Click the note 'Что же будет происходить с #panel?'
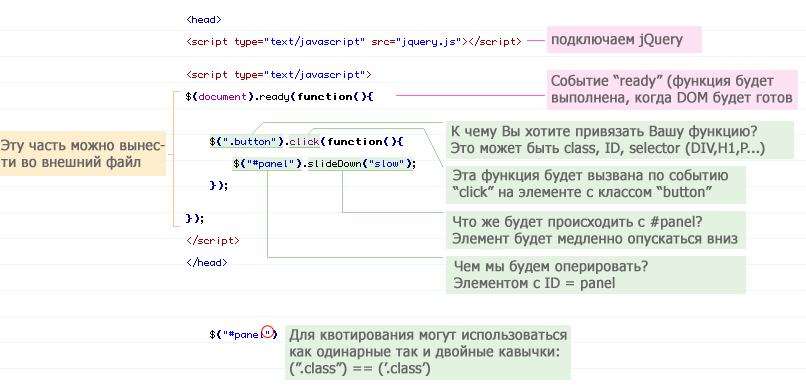 [x=595, y=230]
